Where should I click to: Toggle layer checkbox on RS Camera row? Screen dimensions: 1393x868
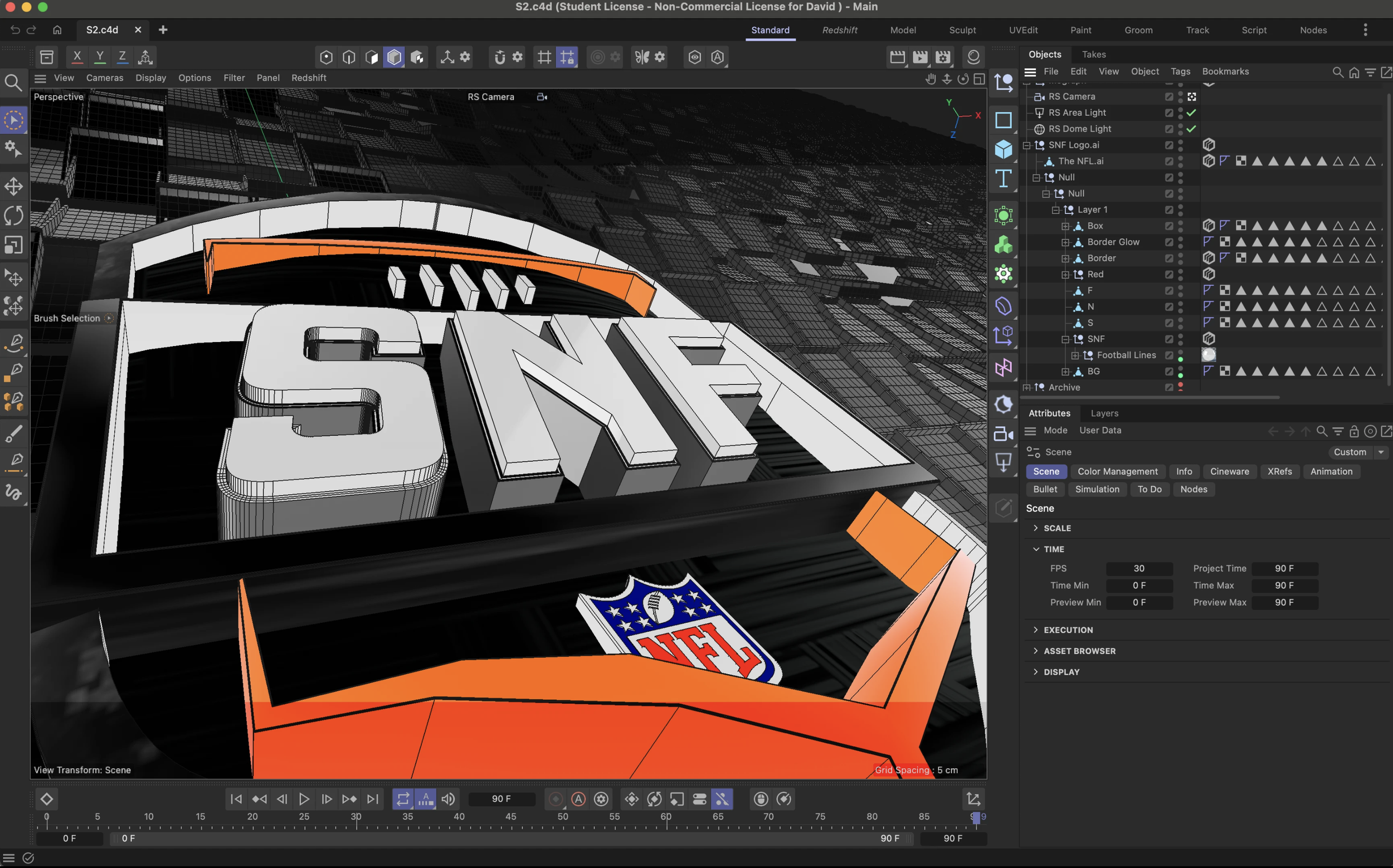pyautogui.click(x=1169, y=96)
